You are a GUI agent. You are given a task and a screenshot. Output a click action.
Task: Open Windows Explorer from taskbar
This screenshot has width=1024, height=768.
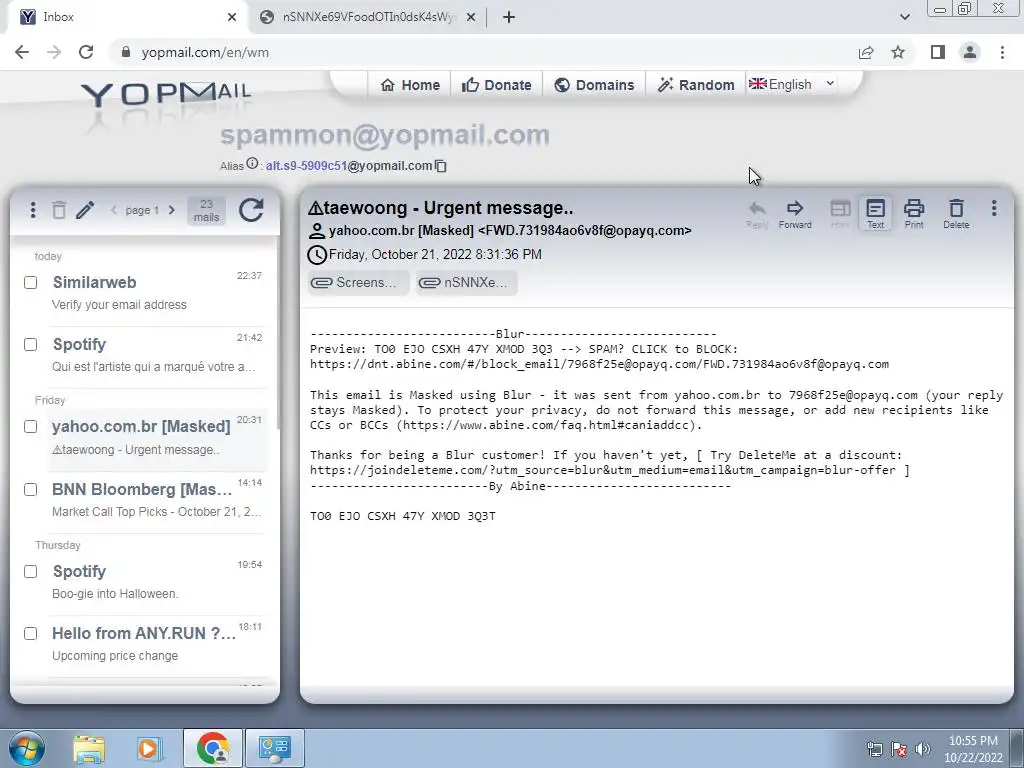click(89, 748)
